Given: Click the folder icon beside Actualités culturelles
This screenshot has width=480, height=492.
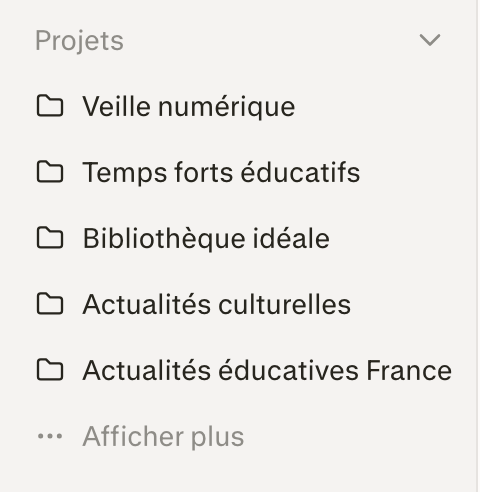Looking at the screenshot, I should (x=50, y=304).
